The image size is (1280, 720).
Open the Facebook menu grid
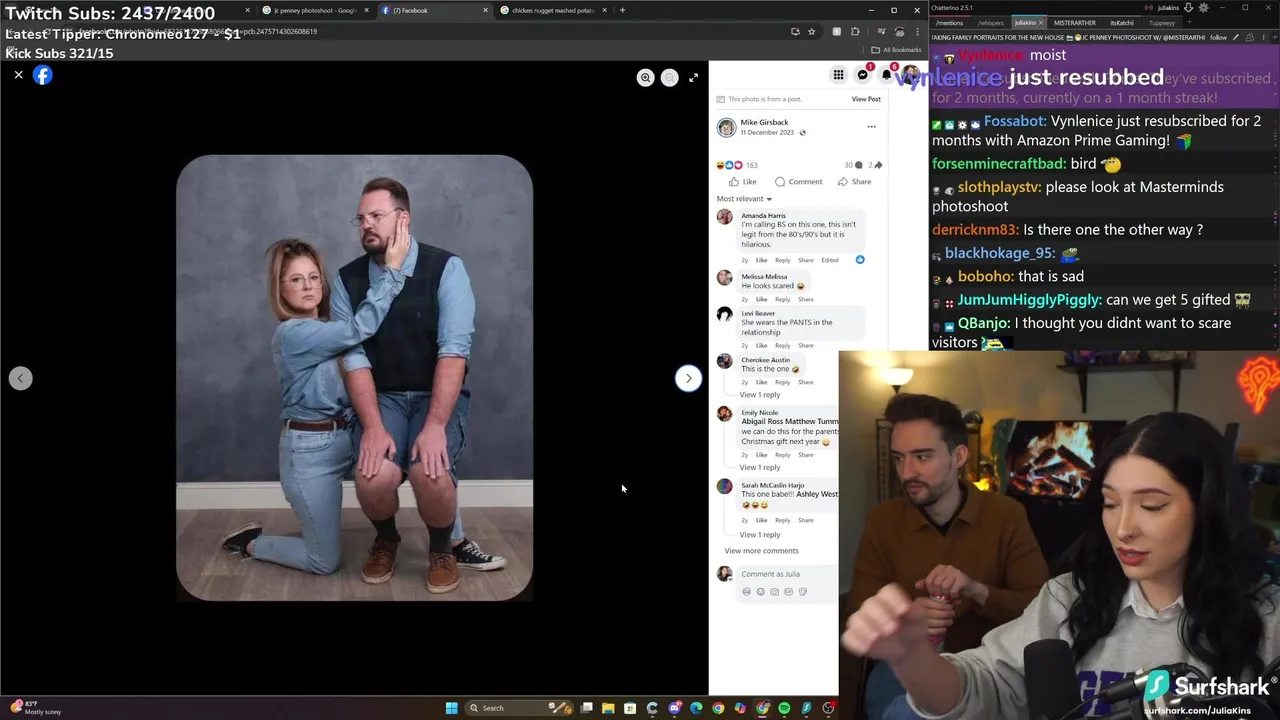(x=838, y=75)
